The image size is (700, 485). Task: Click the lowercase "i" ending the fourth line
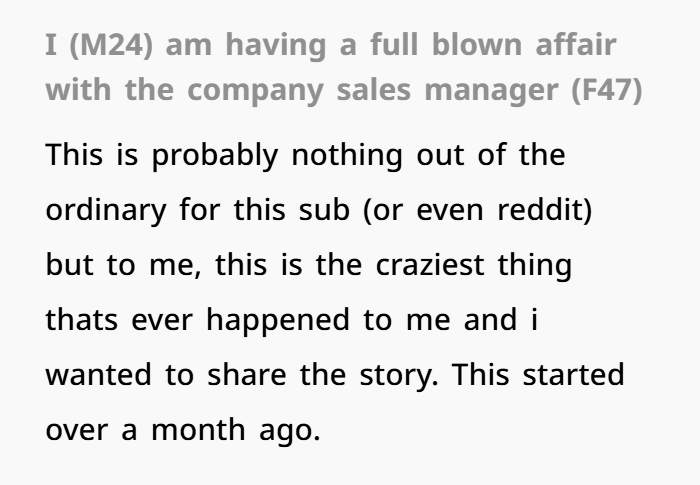coord(534,320)
